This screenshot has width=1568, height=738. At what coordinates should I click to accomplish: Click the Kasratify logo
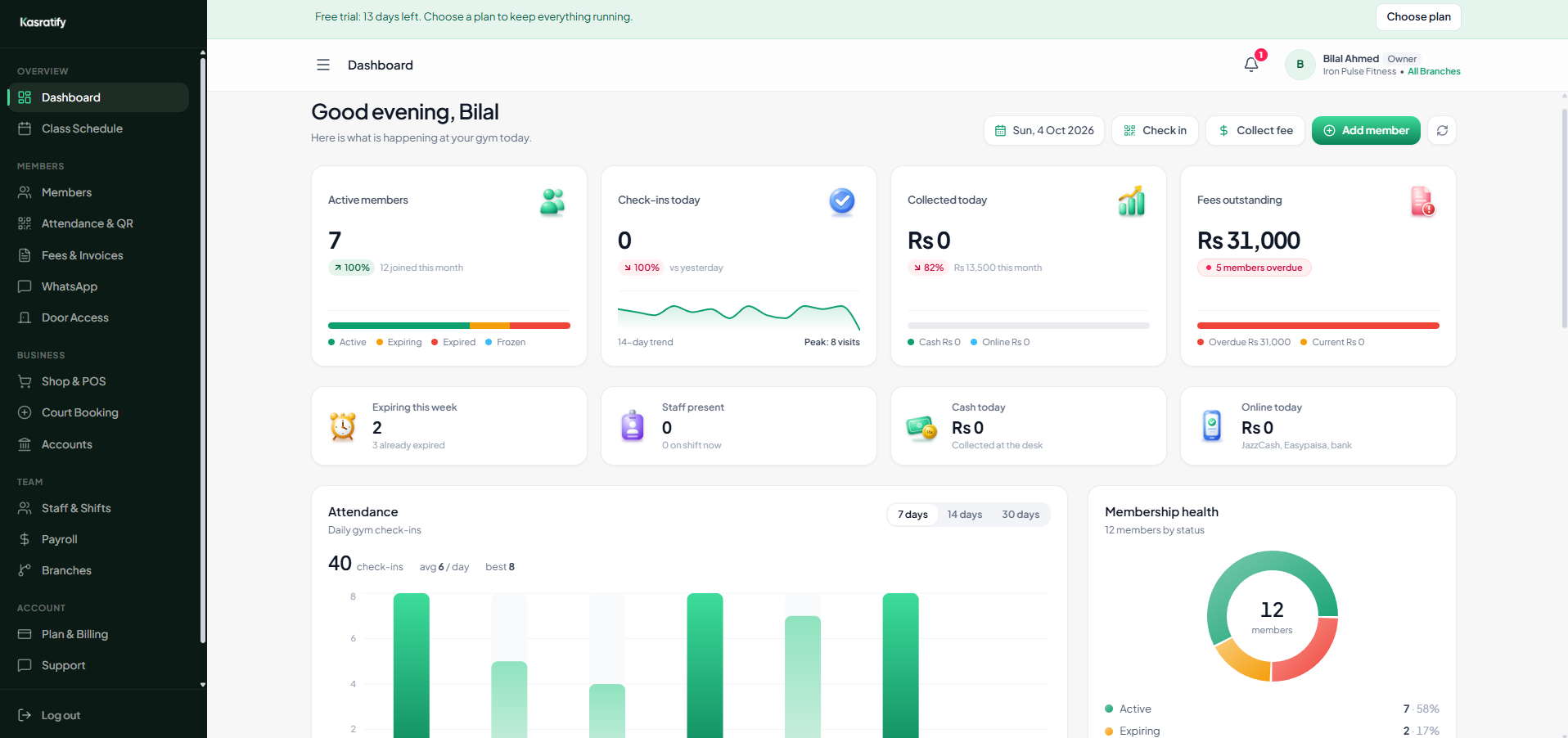tap(43, 22)
